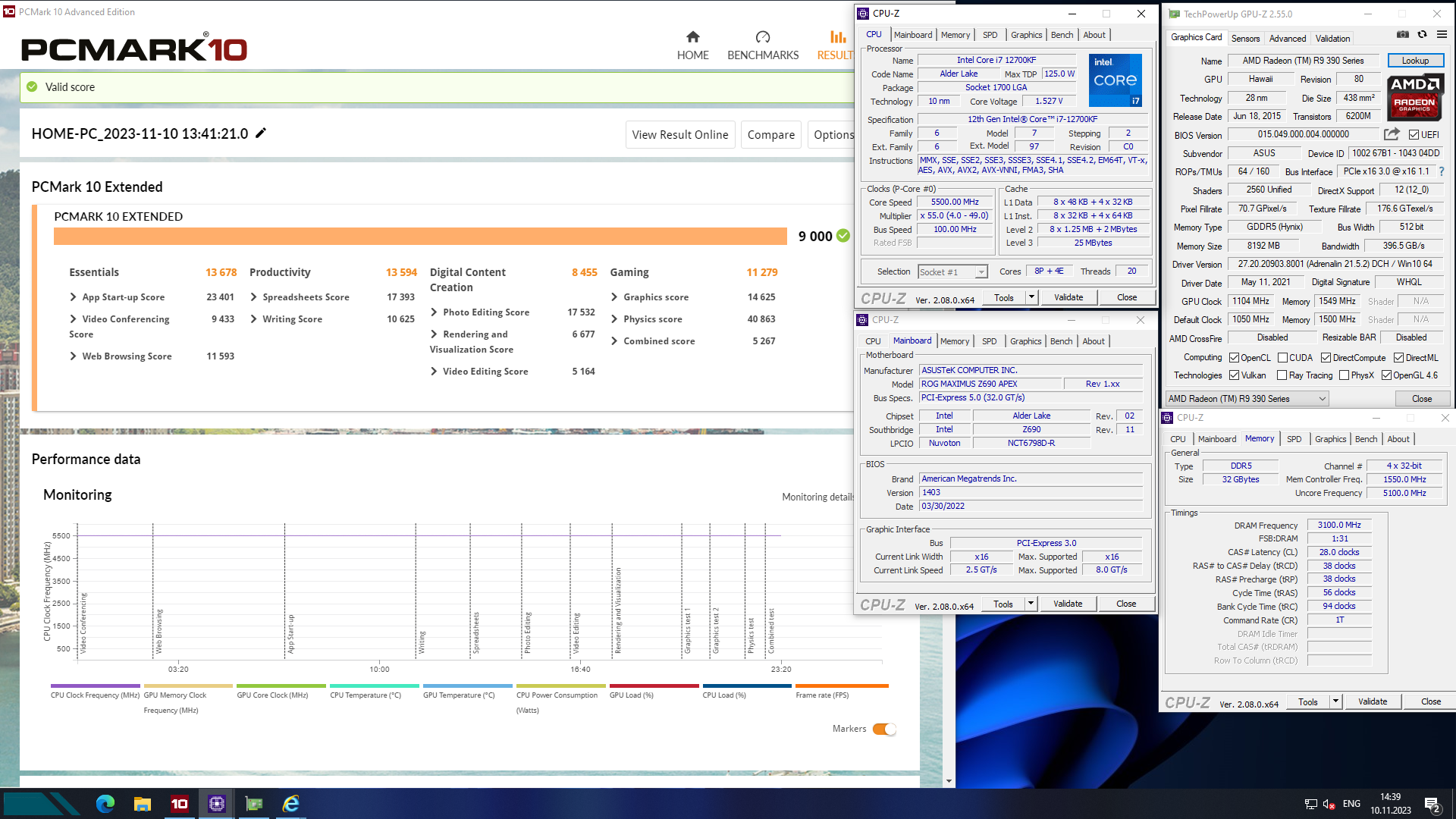The height and width of the screenshot is (819, 1456).
Task: Click GPU Load red legend swatch
Action: click(654, 686)
